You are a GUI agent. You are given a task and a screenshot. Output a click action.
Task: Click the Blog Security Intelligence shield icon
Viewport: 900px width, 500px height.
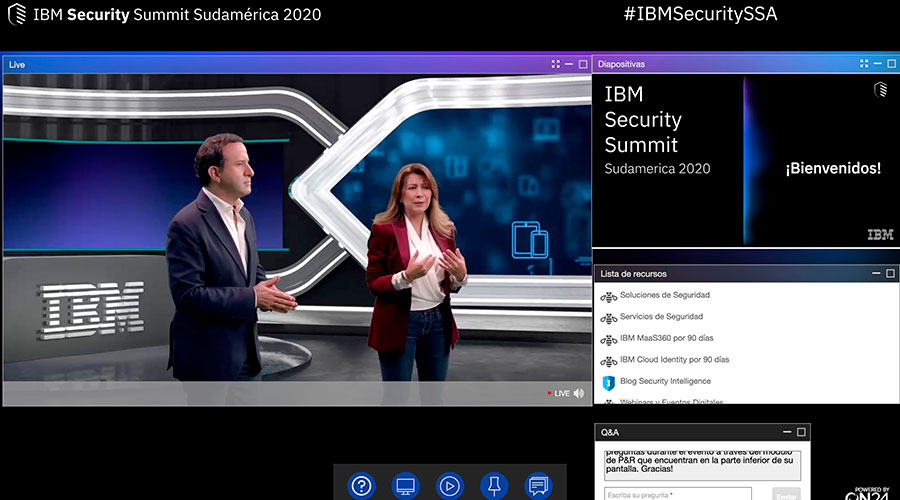[608, 382]
